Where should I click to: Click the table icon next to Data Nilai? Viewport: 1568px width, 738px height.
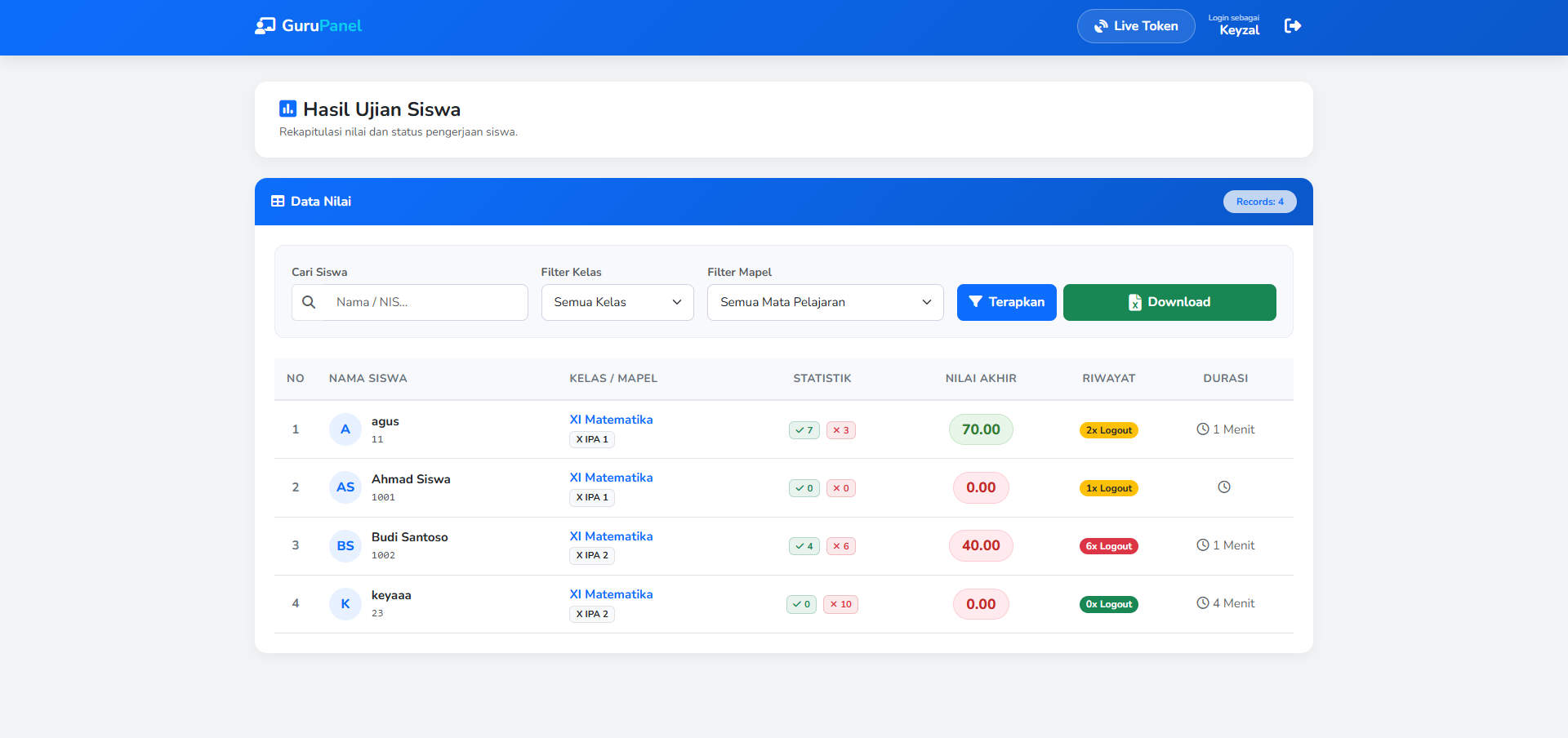tap(278, 202)
